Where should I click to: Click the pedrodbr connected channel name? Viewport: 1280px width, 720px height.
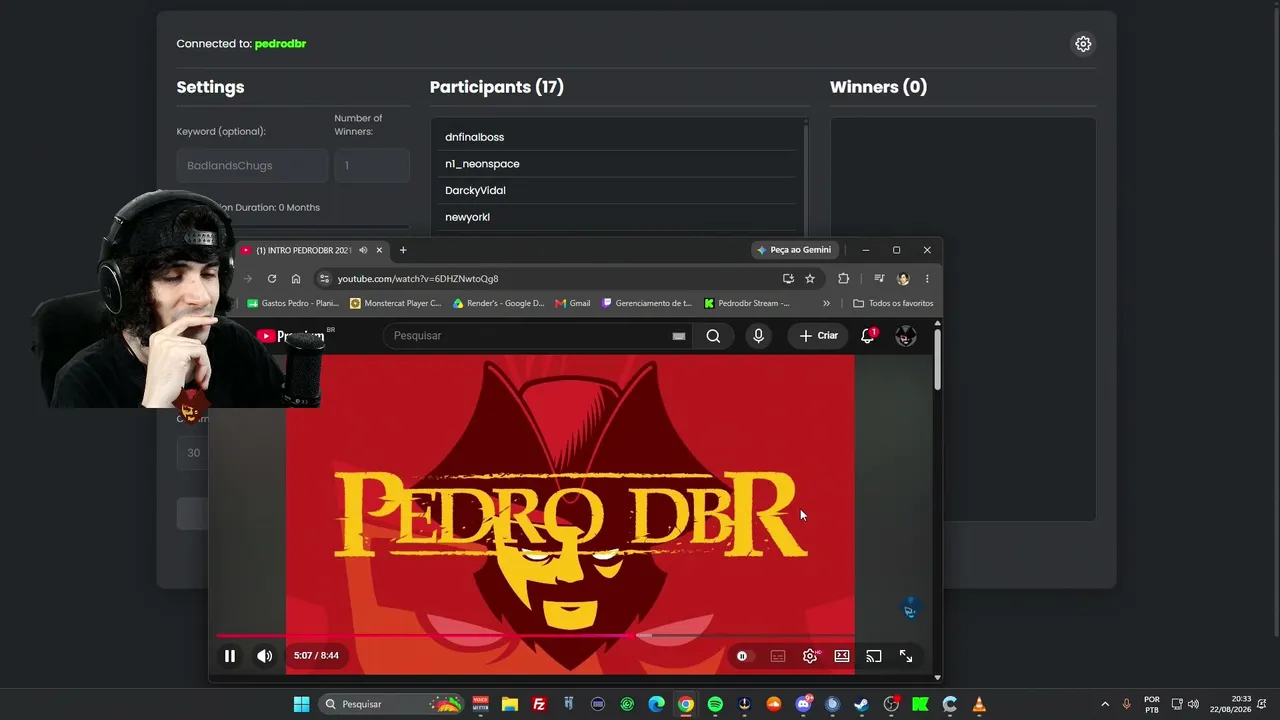point(280,44)
